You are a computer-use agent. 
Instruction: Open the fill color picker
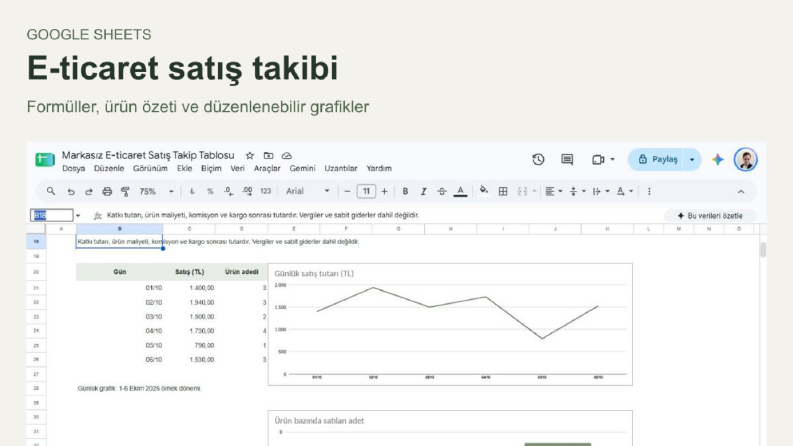coord(484,191)
